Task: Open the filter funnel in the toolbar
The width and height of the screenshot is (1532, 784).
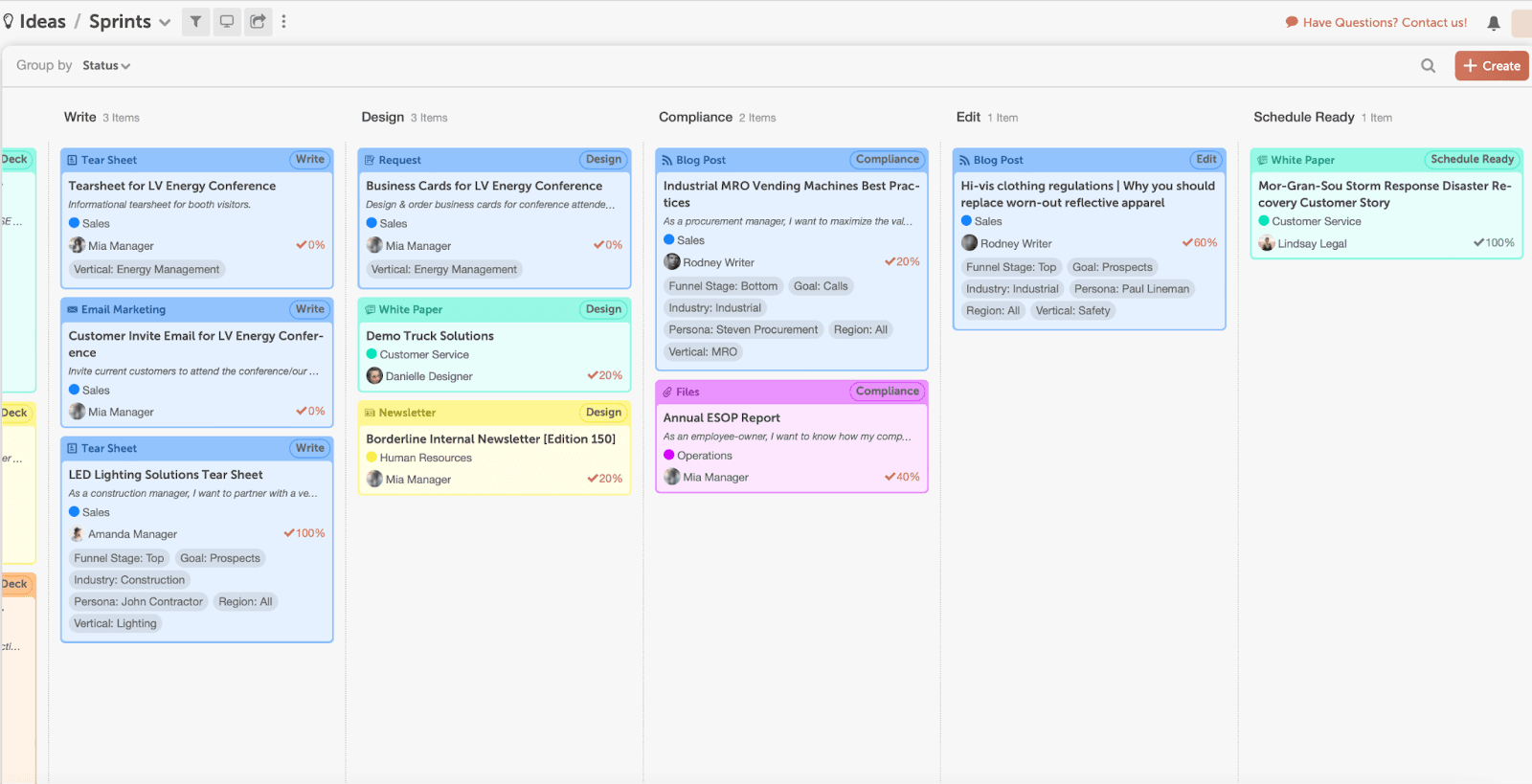Action: (195, 21)
